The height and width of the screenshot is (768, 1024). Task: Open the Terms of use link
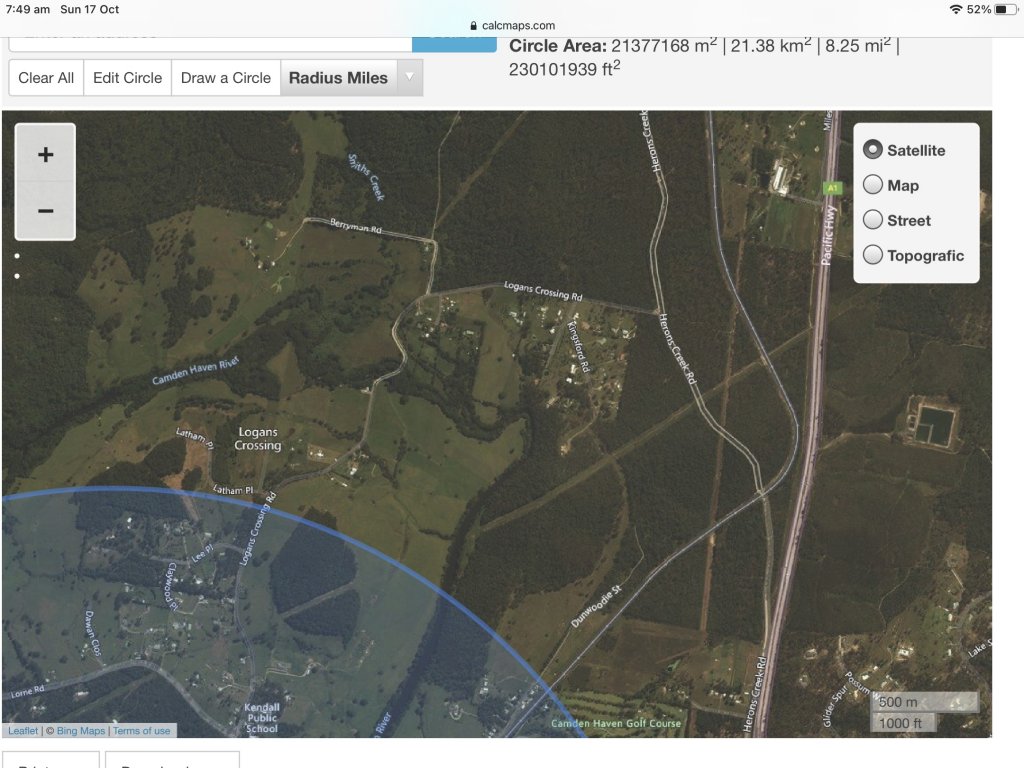click(x=141, y=731)
